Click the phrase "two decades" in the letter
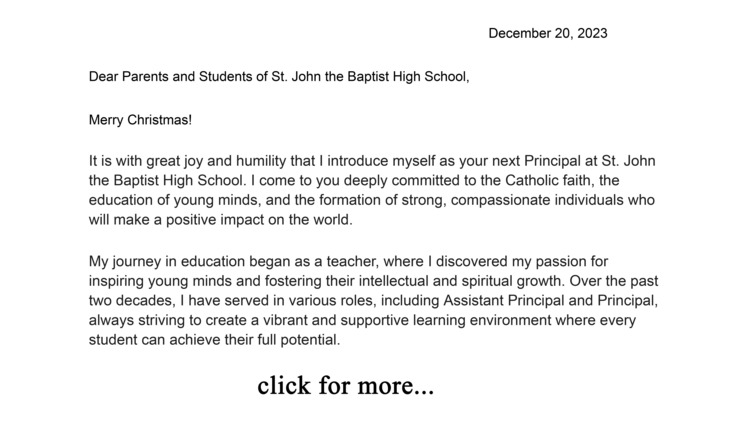 [130, 300]
